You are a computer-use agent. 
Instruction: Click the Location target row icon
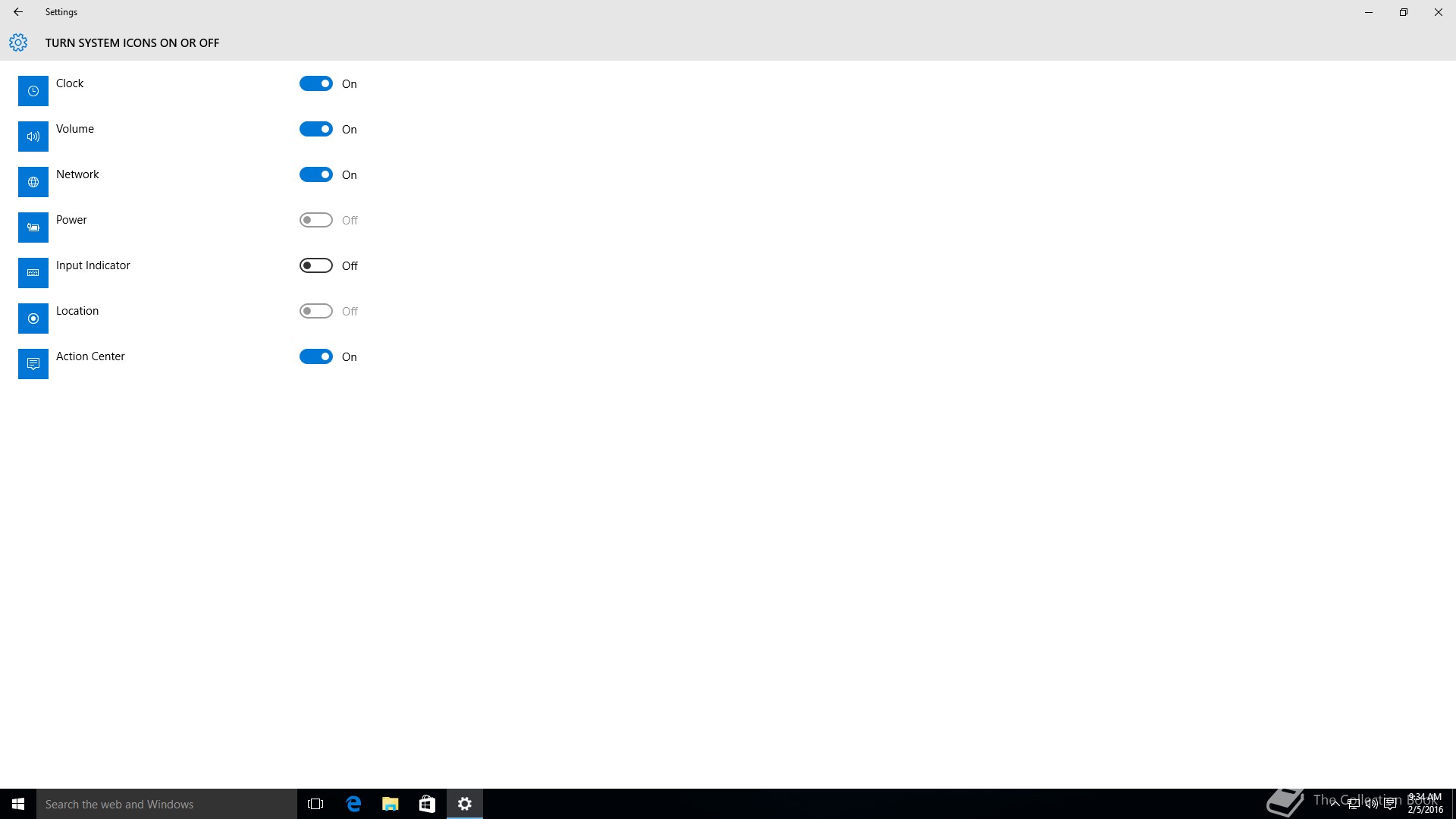(x=33, y=318)
